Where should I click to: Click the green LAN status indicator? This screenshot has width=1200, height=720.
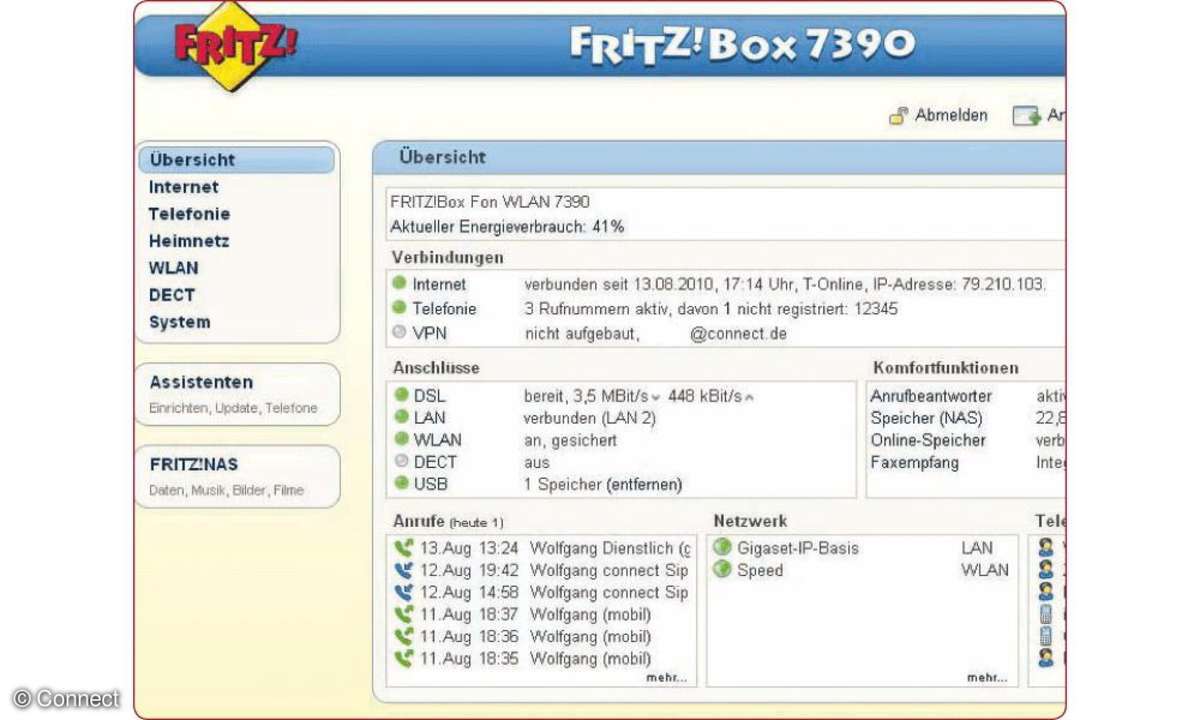pyautogui.click(x=400, y=418)
